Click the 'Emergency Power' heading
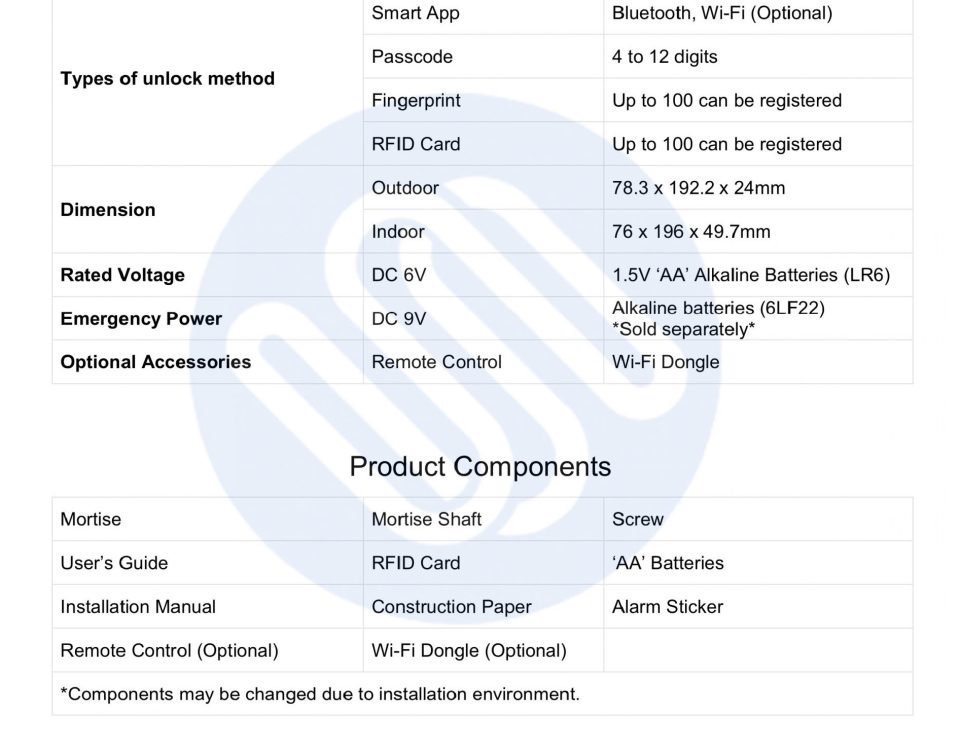The width and height of the screenshot is (960, 750). 141,318
